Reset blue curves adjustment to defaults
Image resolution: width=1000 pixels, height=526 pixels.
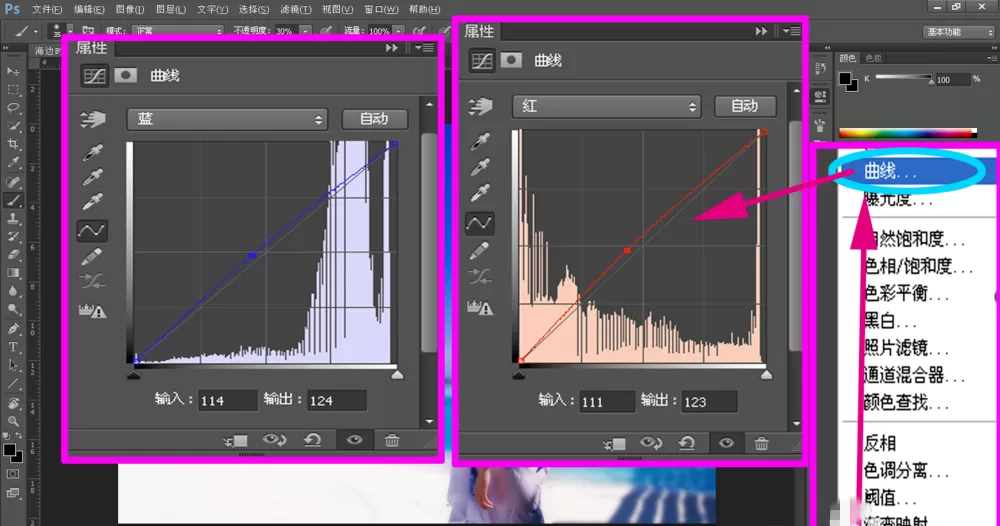312,440
